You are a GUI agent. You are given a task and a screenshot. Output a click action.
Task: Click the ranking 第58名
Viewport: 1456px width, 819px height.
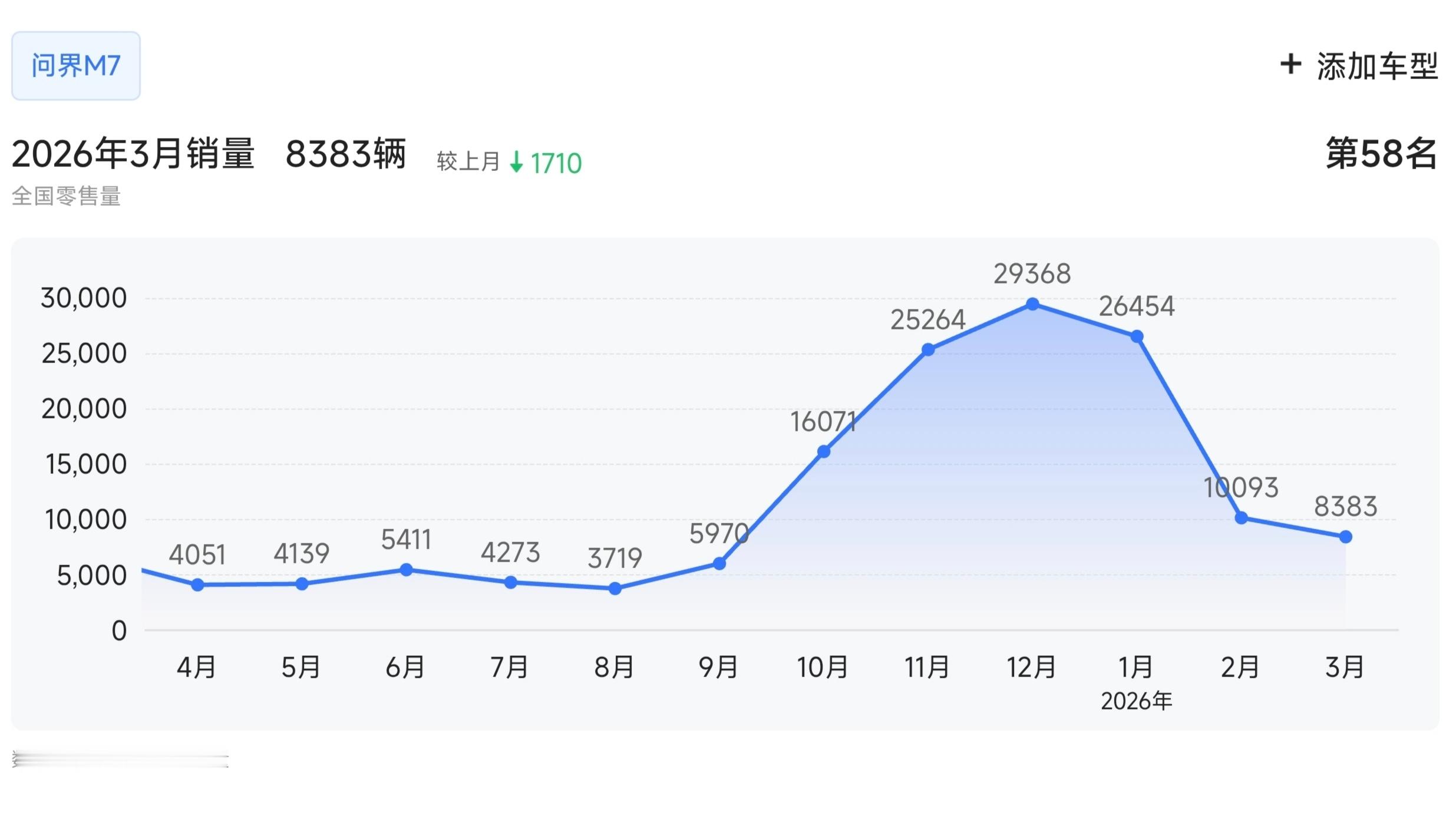1381,153
